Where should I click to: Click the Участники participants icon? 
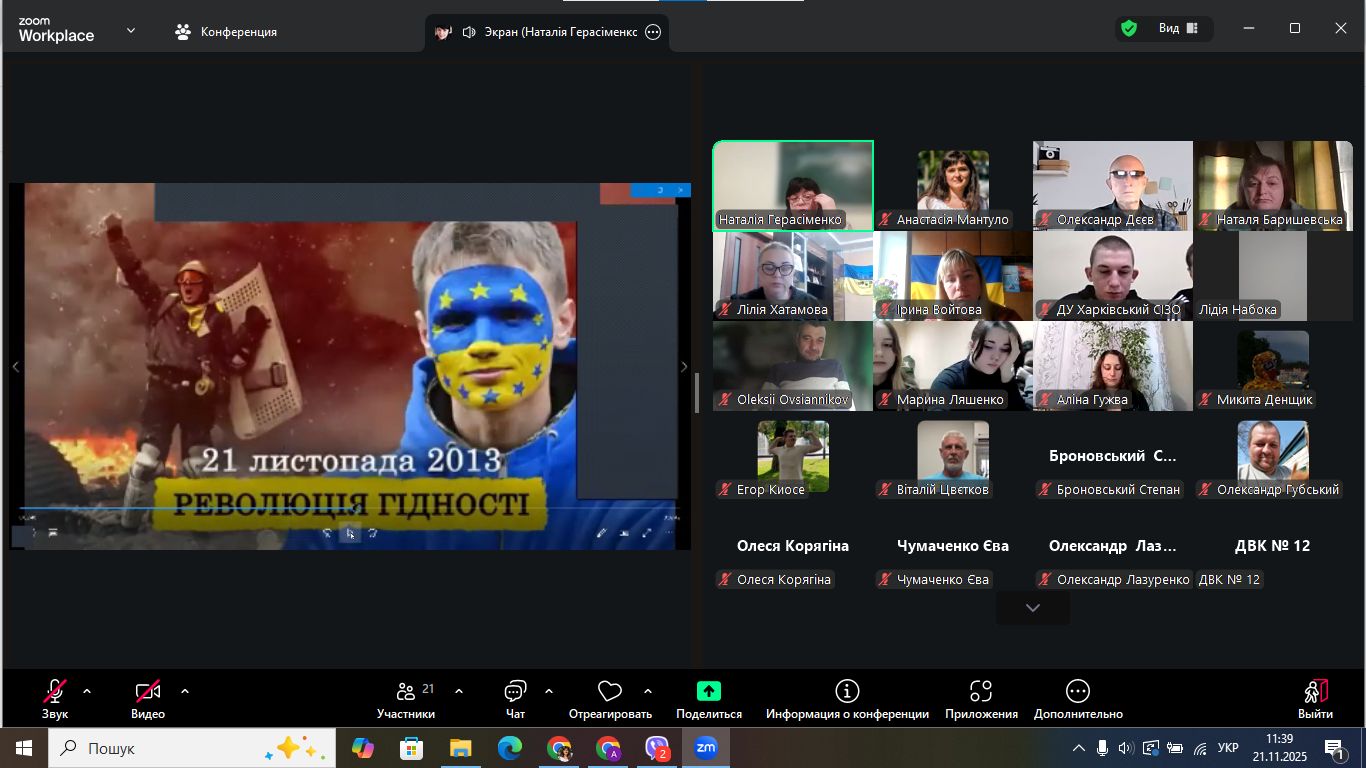(405, 691)
